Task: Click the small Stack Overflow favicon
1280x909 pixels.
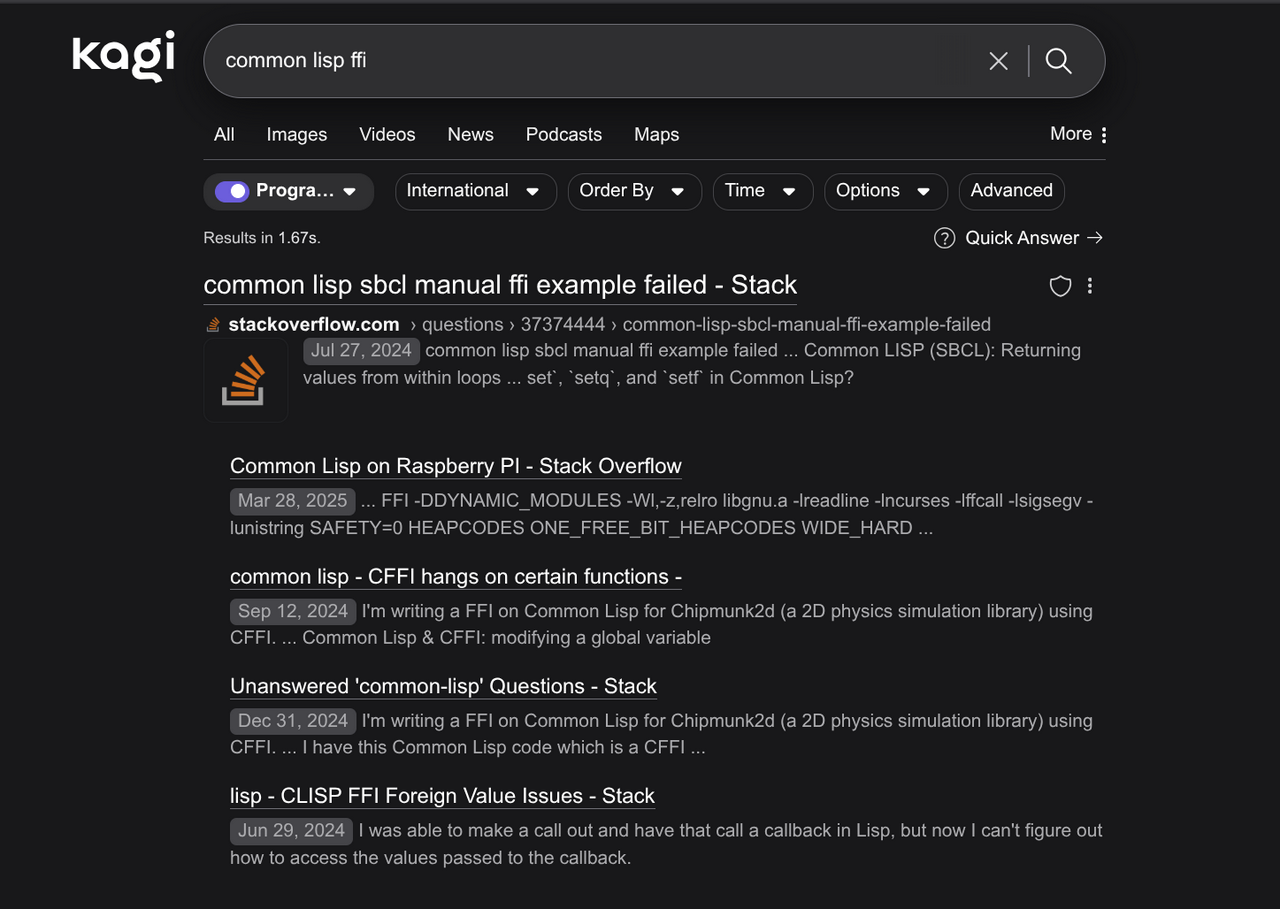Action: pyautogui.click(x=213, y=325)
